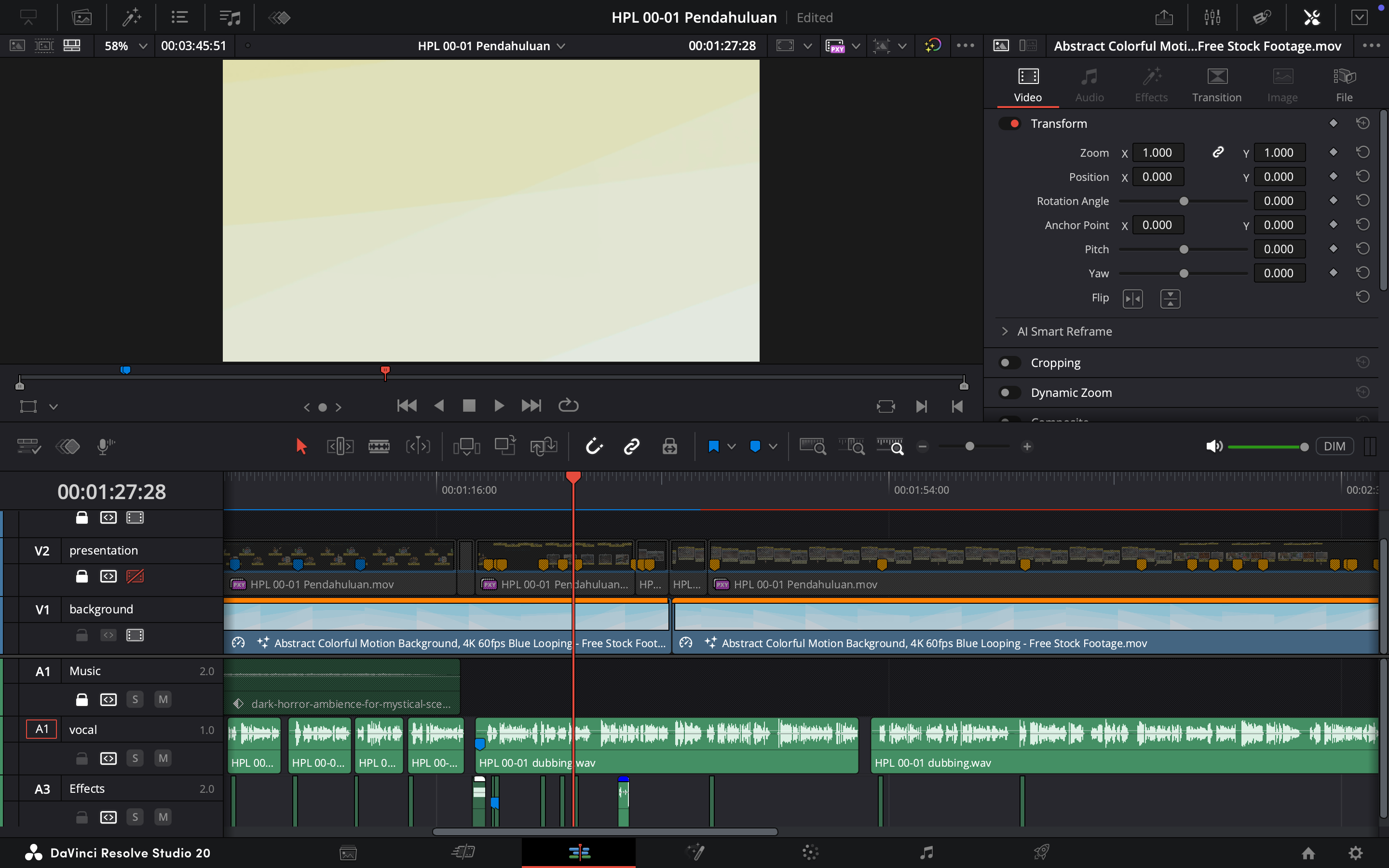Screen dimensions: 1389x868
Task: Mute the vocal audio track
Action: (163, 759)
